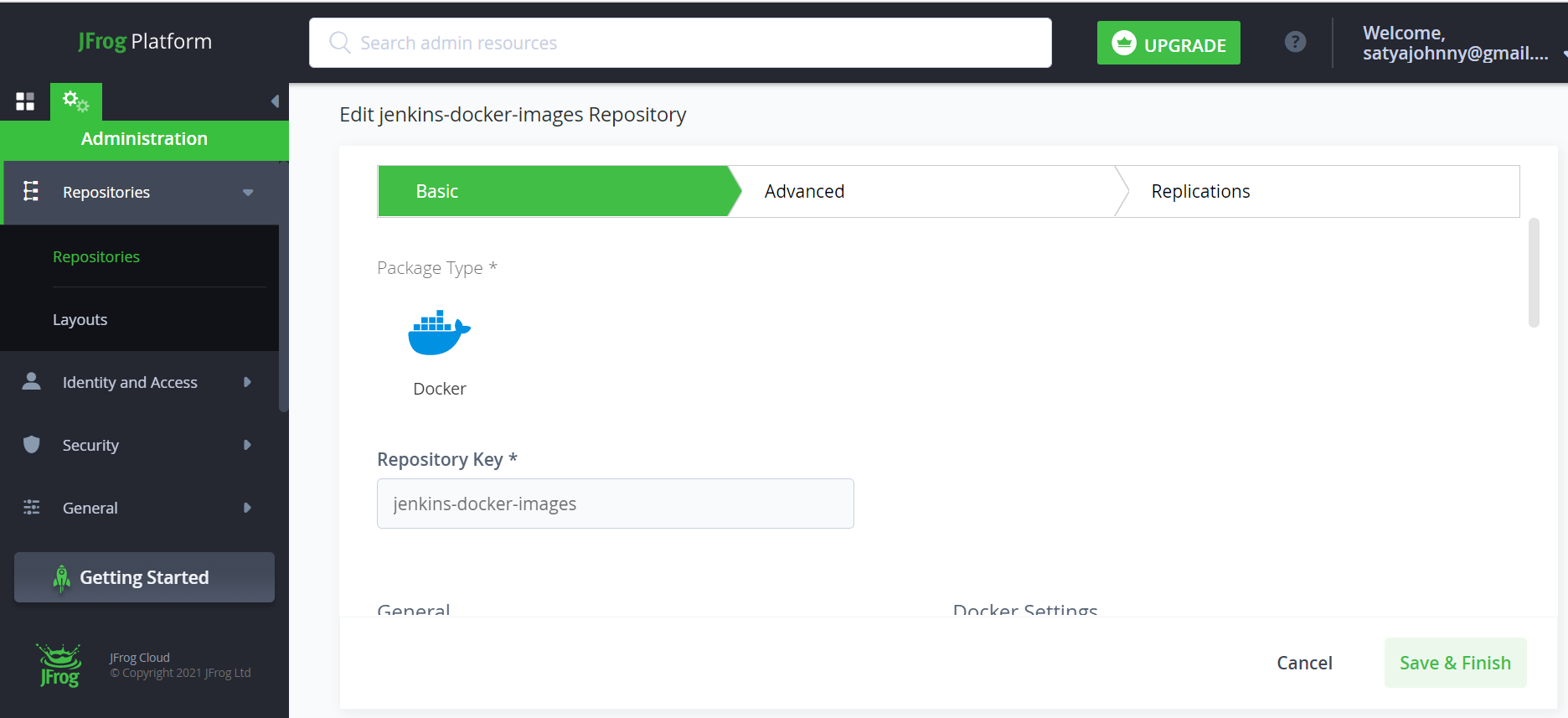This screenshot has height=718, width=1568.
Task: Select the Administration gears icon
Action: click(x=75, y=101)
